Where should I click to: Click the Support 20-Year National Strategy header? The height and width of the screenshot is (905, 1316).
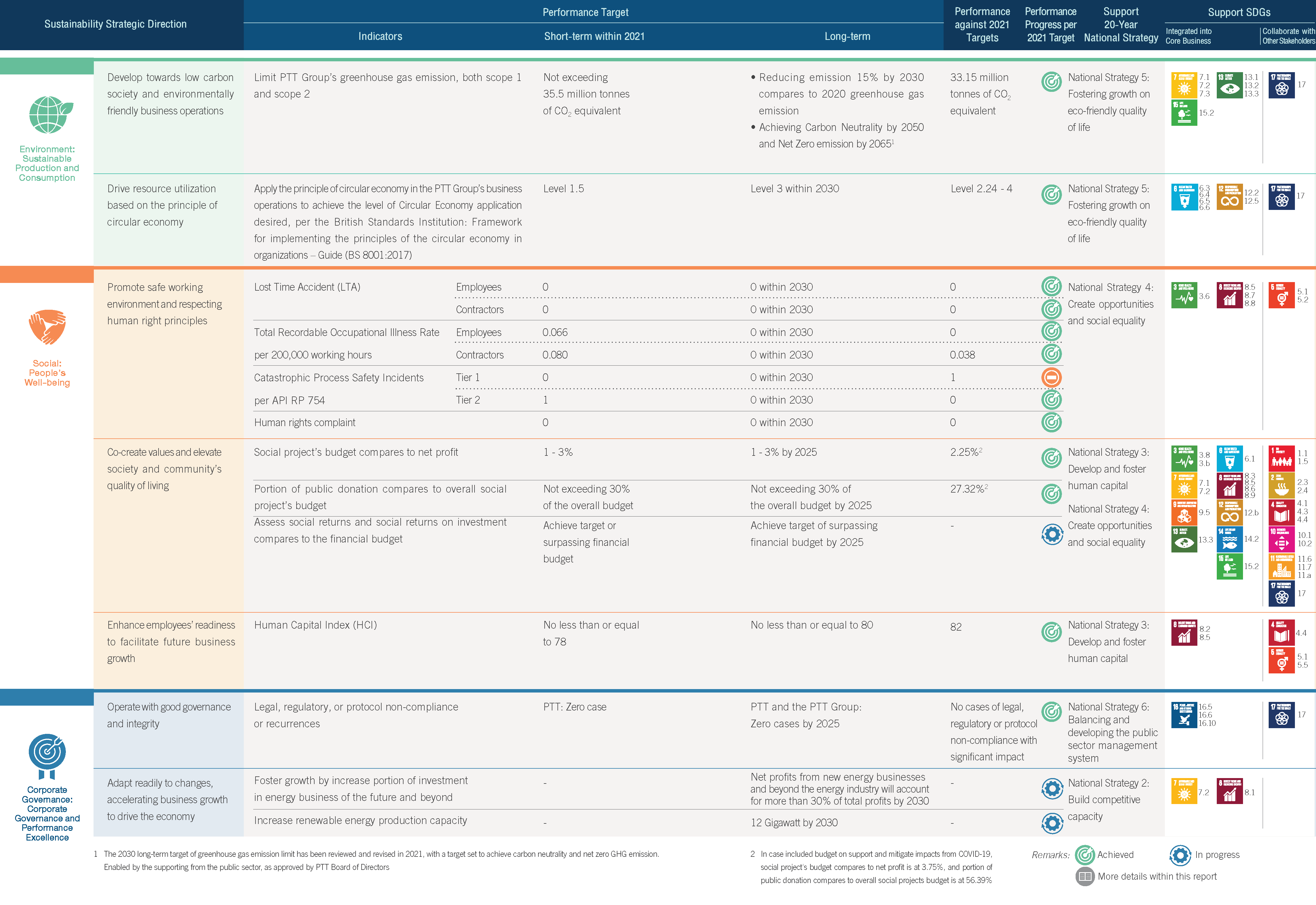pyautogui.click(x=1120, y=24)
